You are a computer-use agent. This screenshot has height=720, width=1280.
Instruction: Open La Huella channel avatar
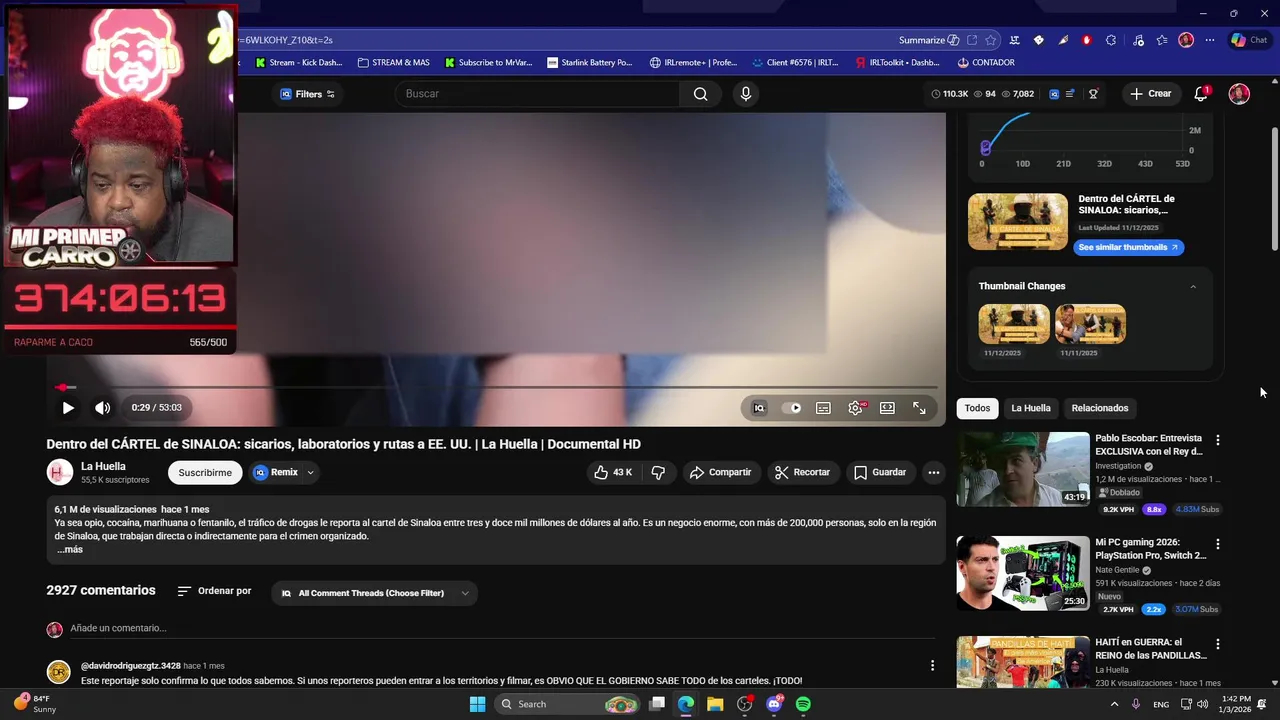[x=60, y=472]
